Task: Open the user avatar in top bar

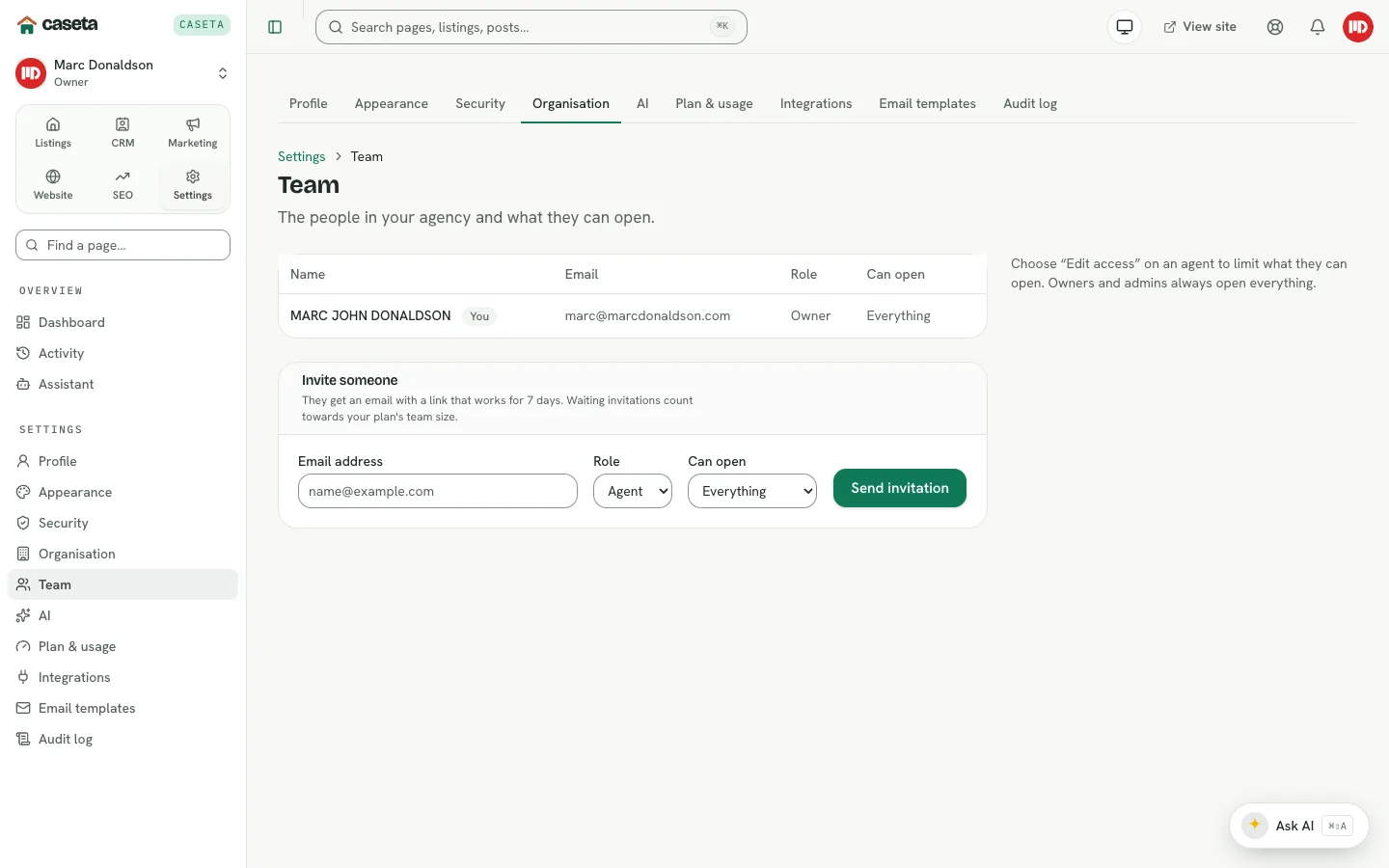Action: [x=1358, y=27]
